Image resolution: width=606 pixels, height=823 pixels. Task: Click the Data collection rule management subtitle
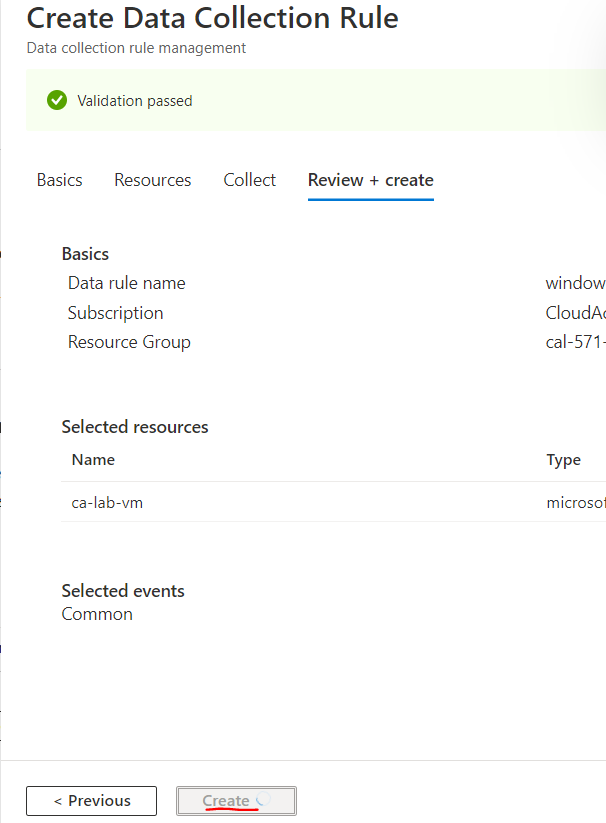click(x=136, y=48)
